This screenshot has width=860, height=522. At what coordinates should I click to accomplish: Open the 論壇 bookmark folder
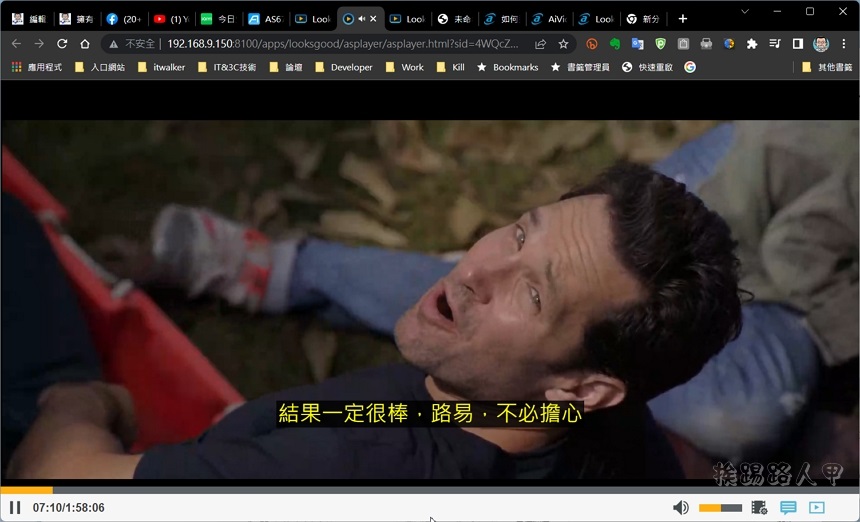pyautogui.click(x=286, y=67)
